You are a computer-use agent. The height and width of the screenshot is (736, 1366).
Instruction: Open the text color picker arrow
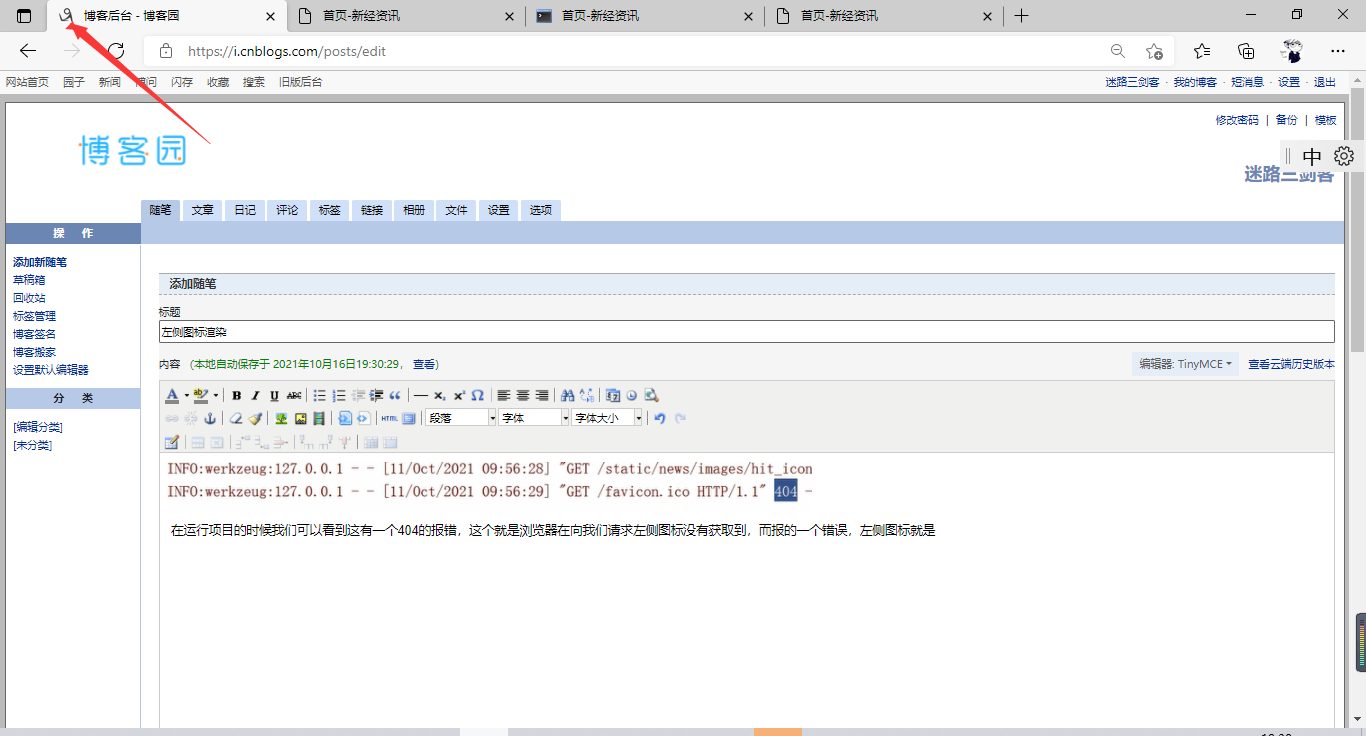coord(186,395)
